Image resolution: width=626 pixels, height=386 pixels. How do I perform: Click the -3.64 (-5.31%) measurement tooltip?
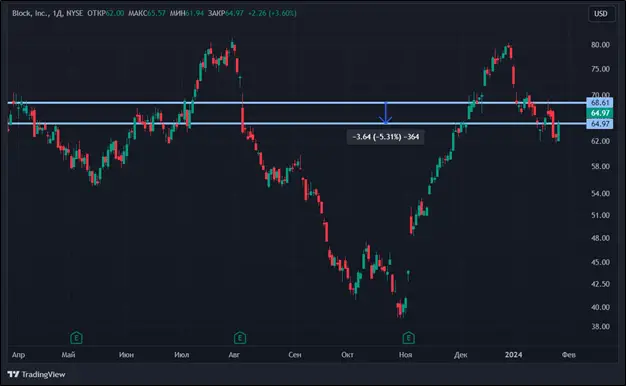coord(386,137)
